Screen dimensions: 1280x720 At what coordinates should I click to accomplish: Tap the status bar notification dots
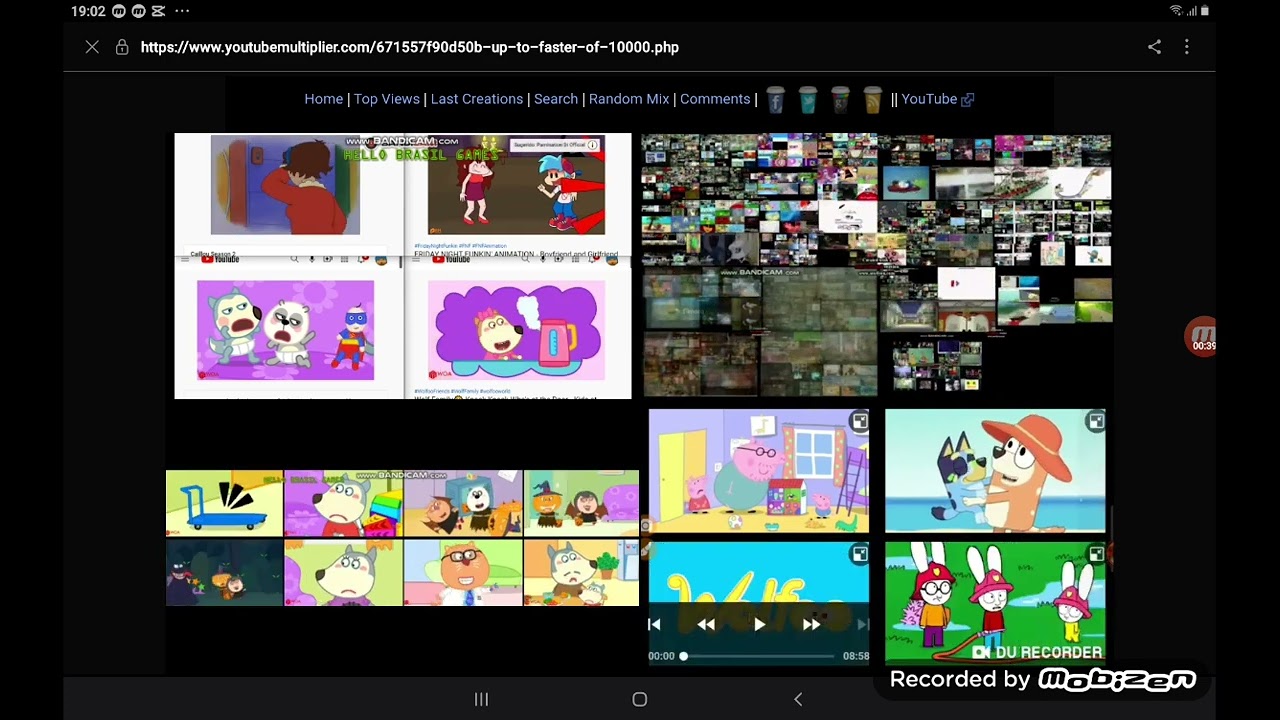182,11
